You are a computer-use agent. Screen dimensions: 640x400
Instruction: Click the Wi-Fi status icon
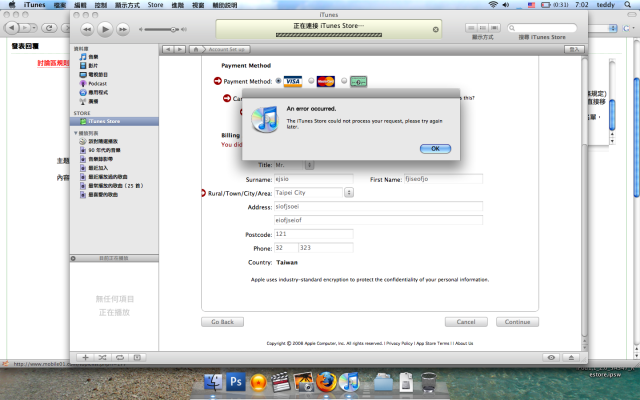point(493,5)
